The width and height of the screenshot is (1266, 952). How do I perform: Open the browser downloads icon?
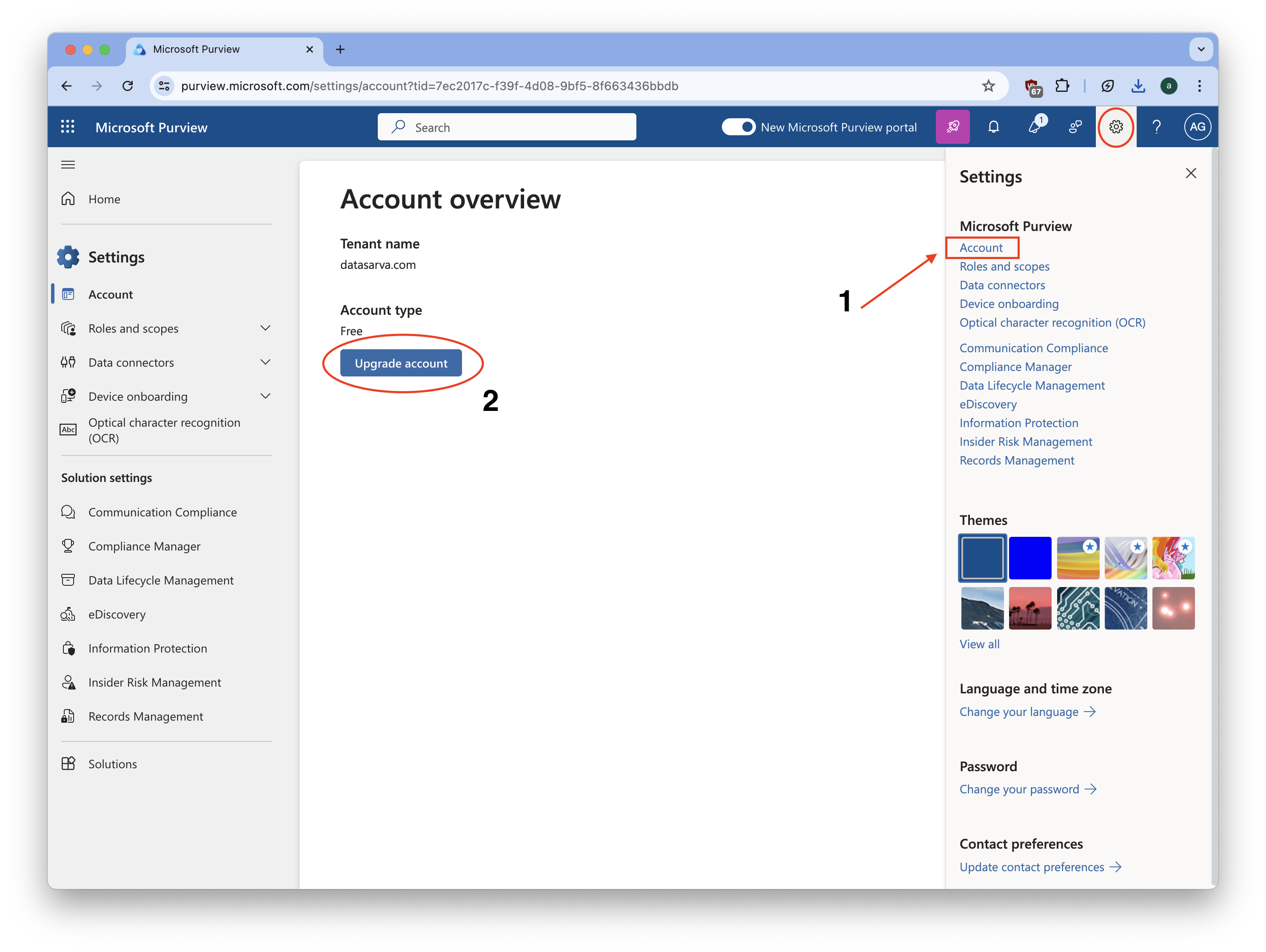[1138, 86]
